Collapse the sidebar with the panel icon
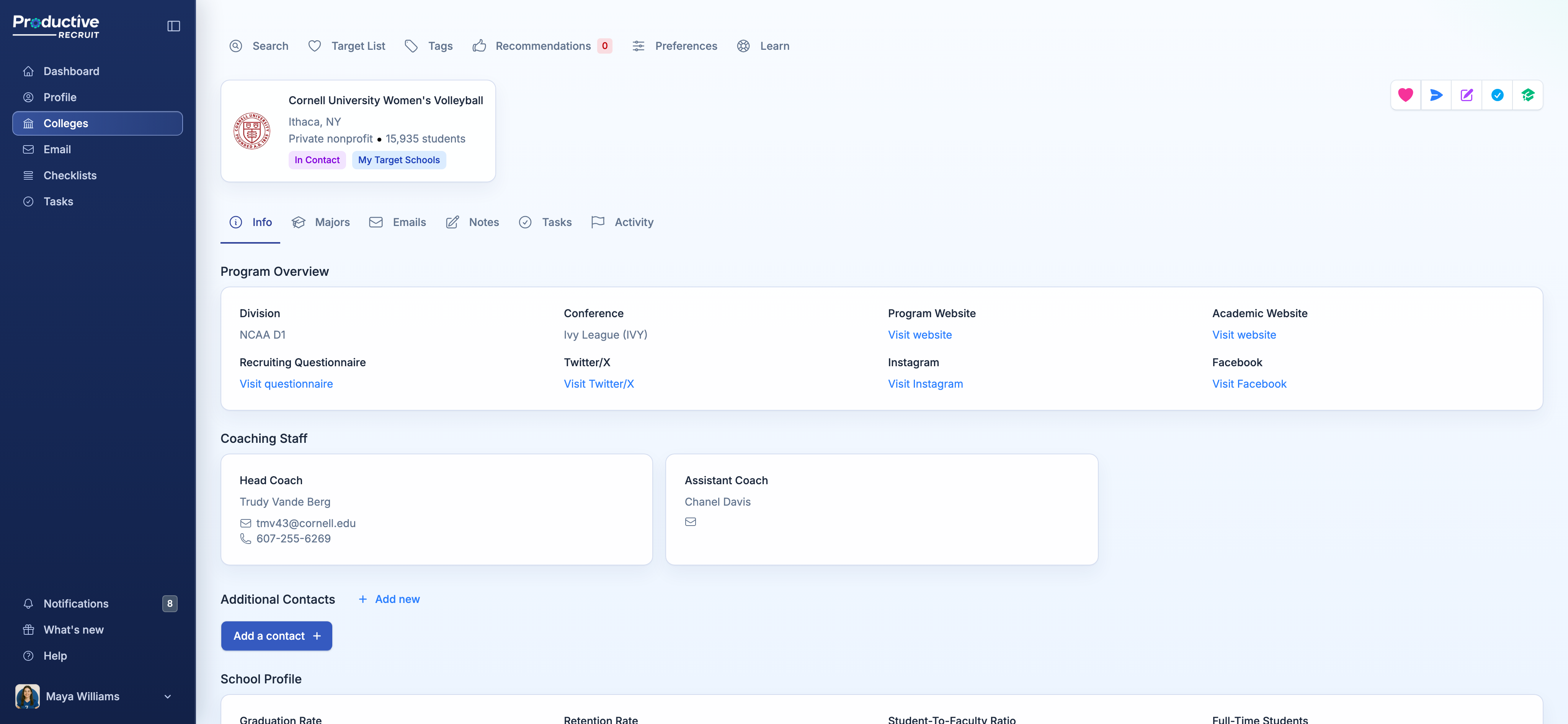This screenshot has height=724, width=1568. [173, 26]
